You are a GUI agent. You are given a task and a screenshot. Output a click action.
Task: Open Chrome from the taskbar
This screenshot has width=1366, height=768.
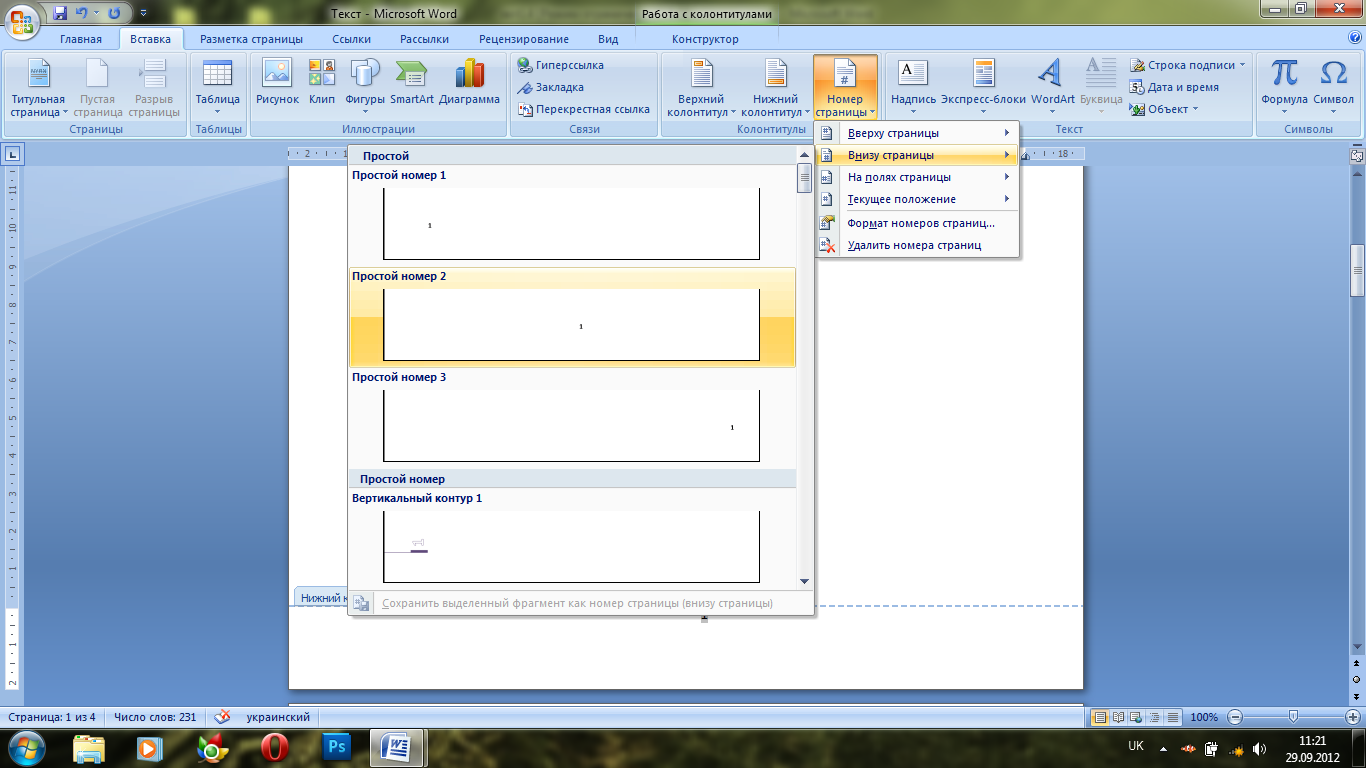212,747
